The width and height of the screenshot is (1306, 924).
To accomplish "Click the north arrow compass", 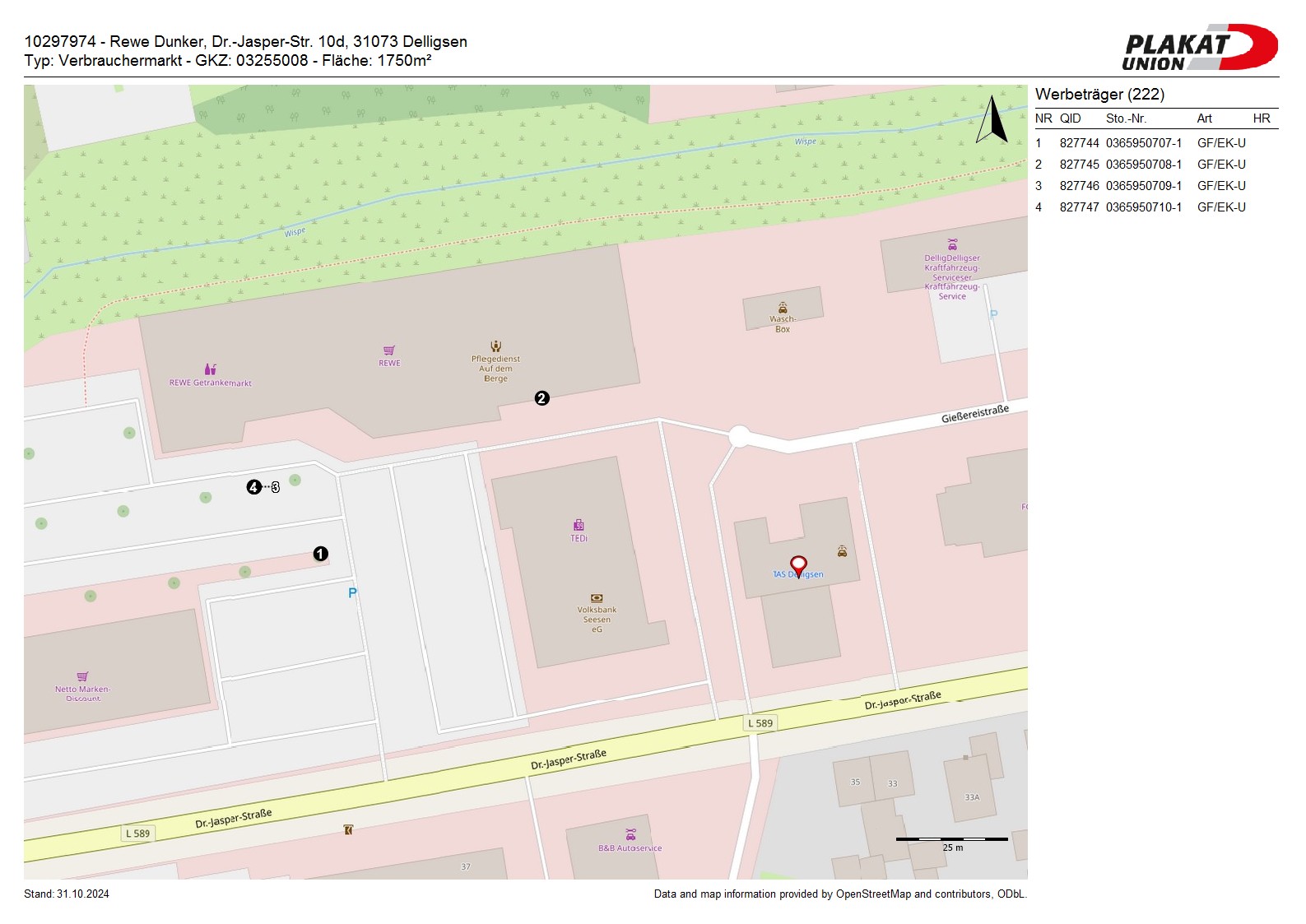I will click(992, 120).
